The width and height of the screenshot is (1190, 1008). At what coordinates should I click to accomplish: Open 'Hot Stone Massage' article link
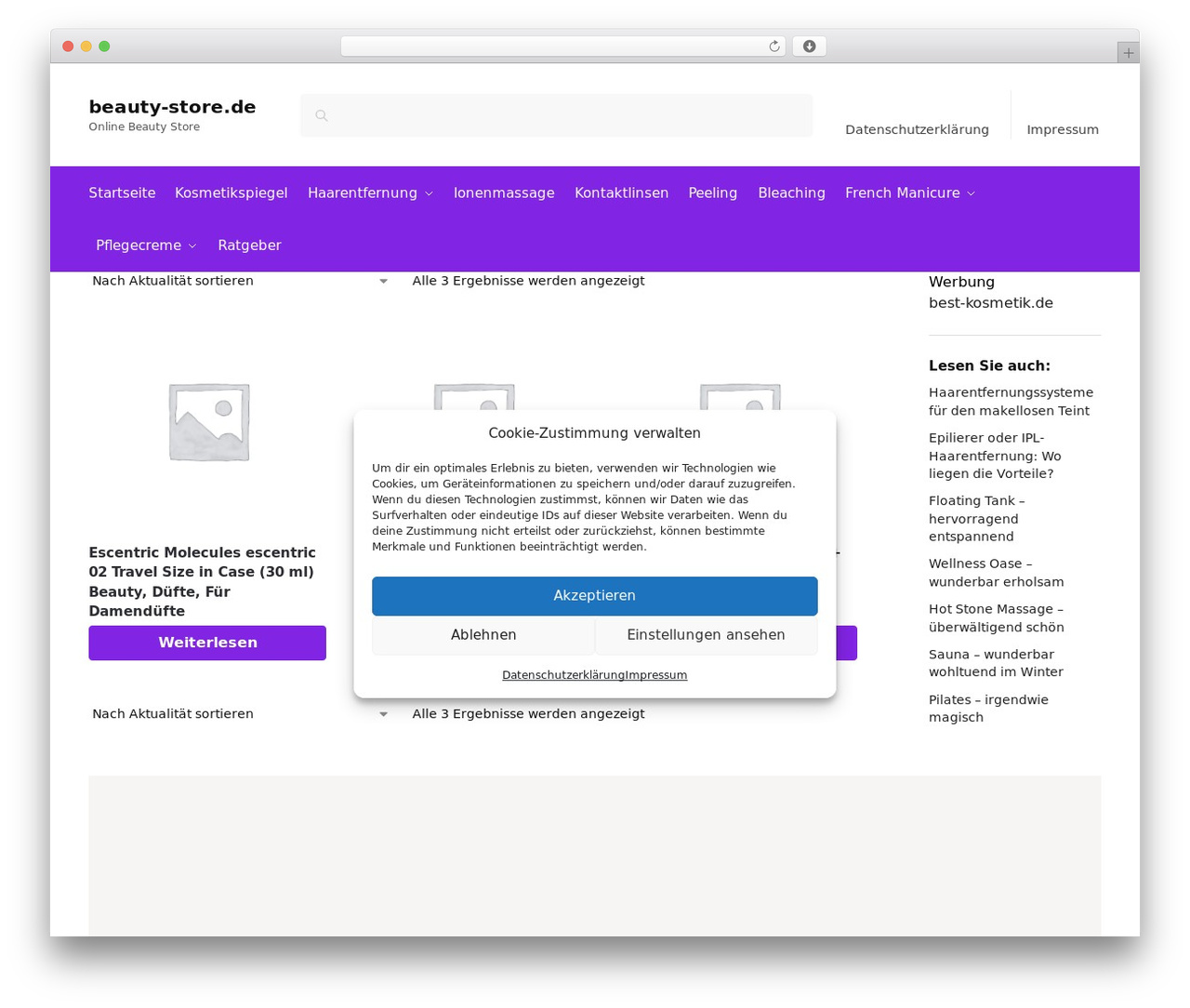click(x=997, y=618)
